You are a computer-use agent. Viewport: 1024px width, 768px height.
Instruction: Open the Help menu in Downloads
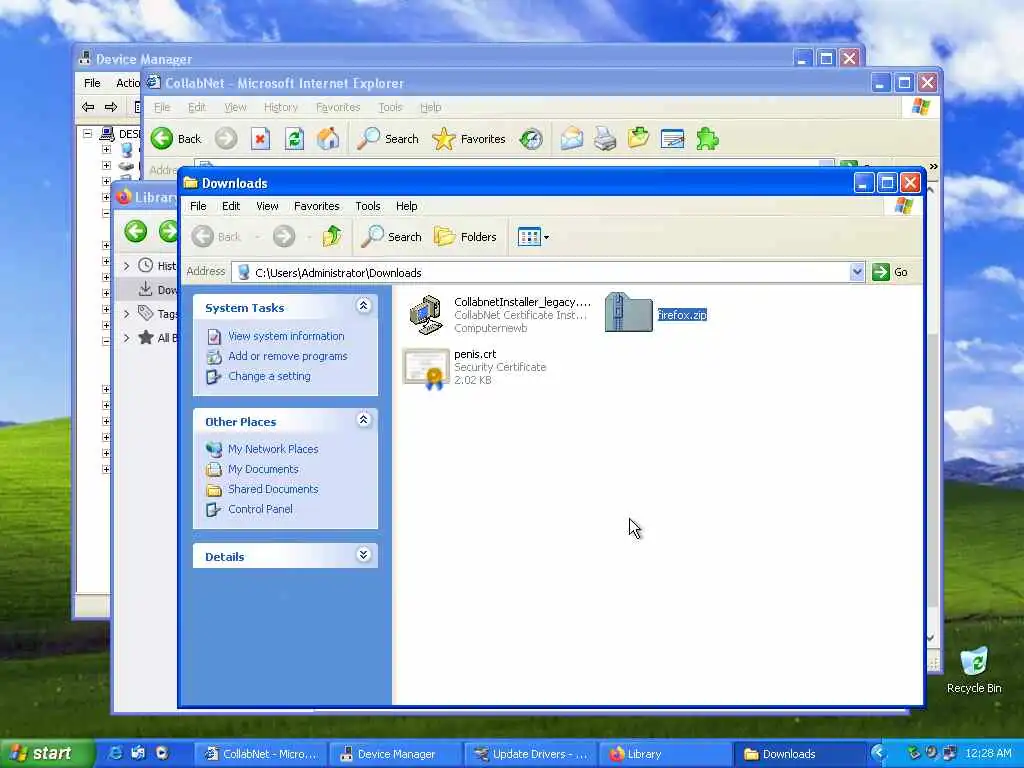406,206
